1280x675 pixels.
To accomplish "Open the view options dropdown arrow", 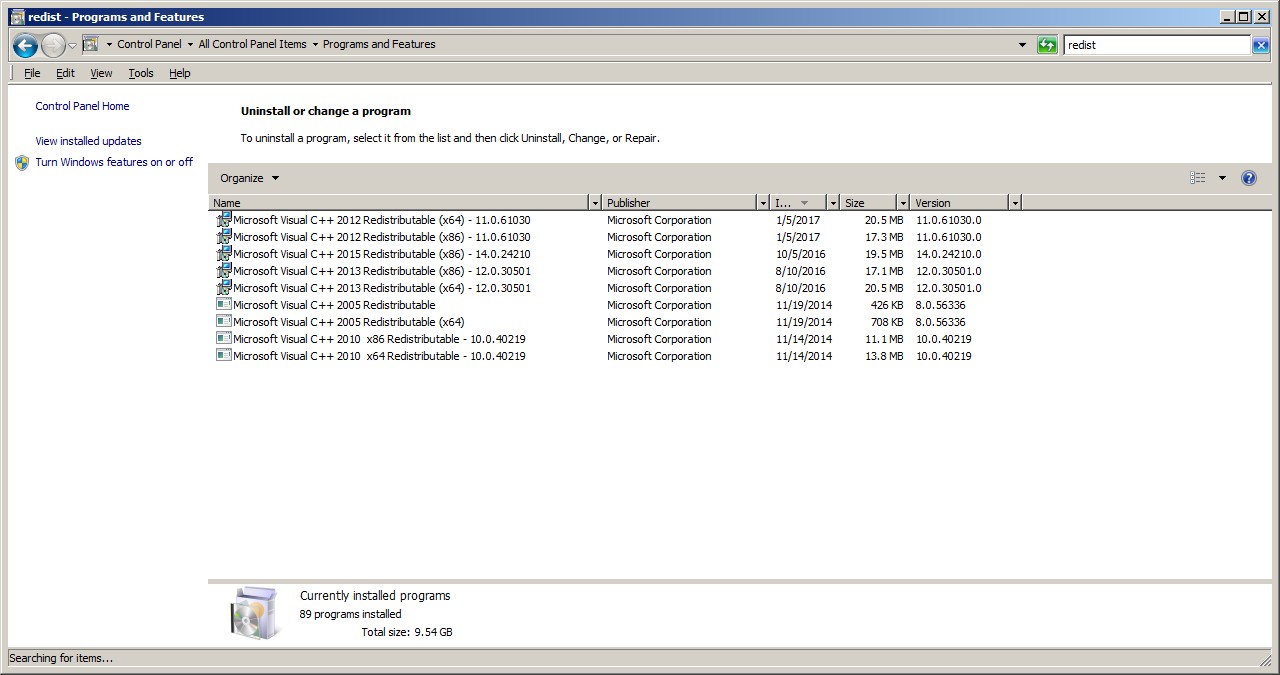I will [1222, 178].
